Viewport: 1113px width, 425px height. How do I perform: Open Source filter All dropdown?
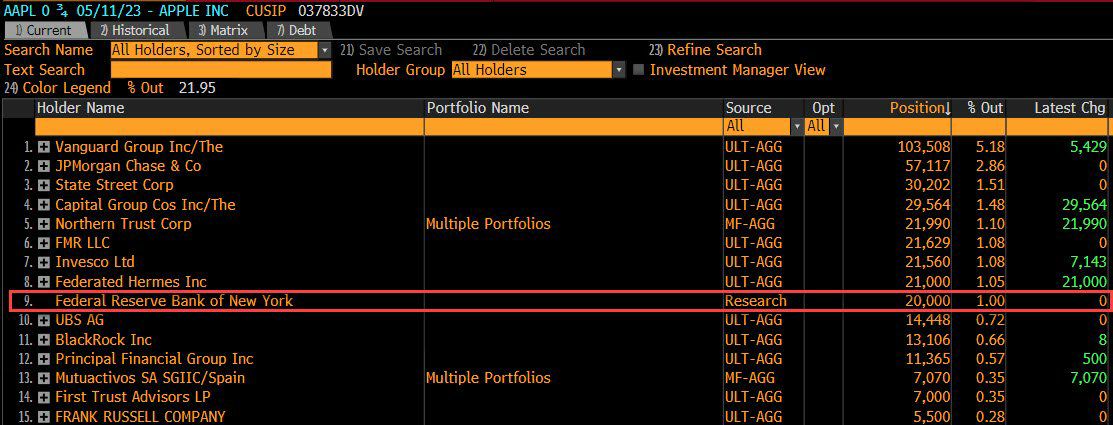[797, 126]
